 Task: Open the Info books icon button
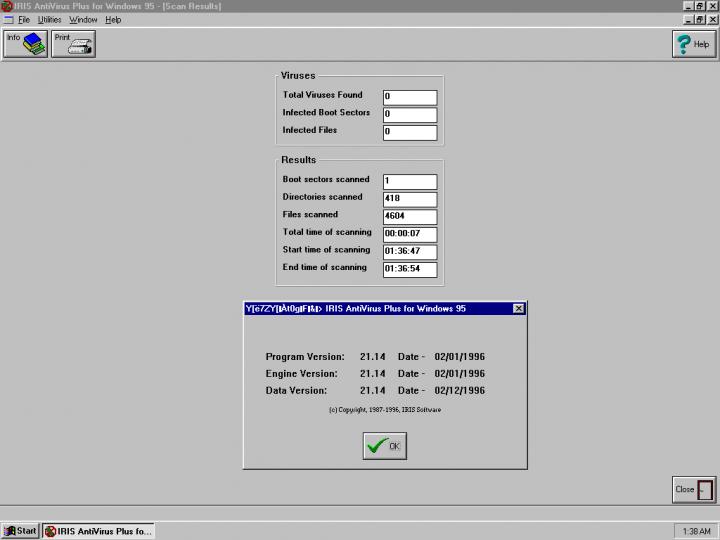pos(26,44)
